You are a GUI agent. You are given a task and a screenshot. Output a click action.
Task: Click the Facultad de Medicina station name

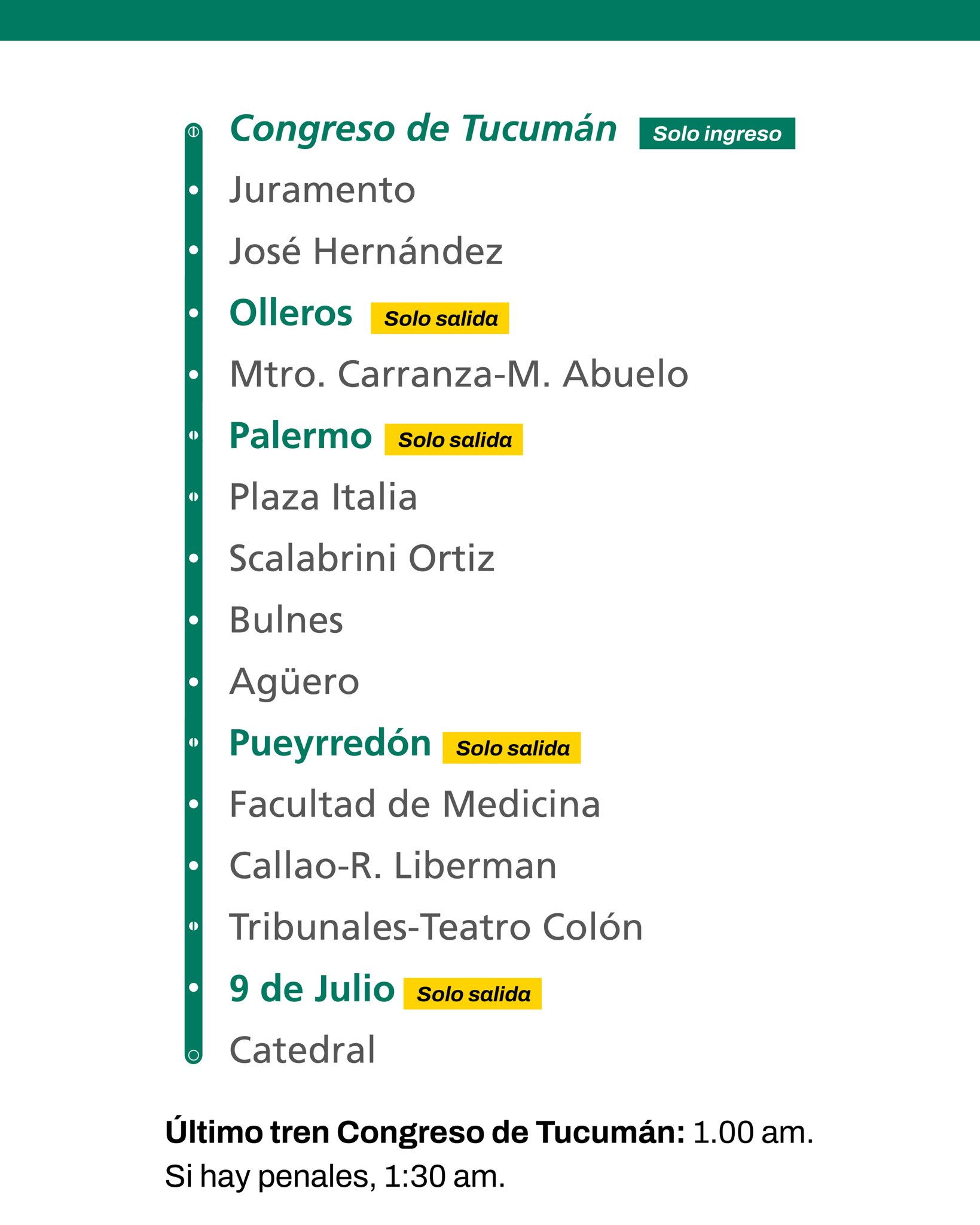414,804
